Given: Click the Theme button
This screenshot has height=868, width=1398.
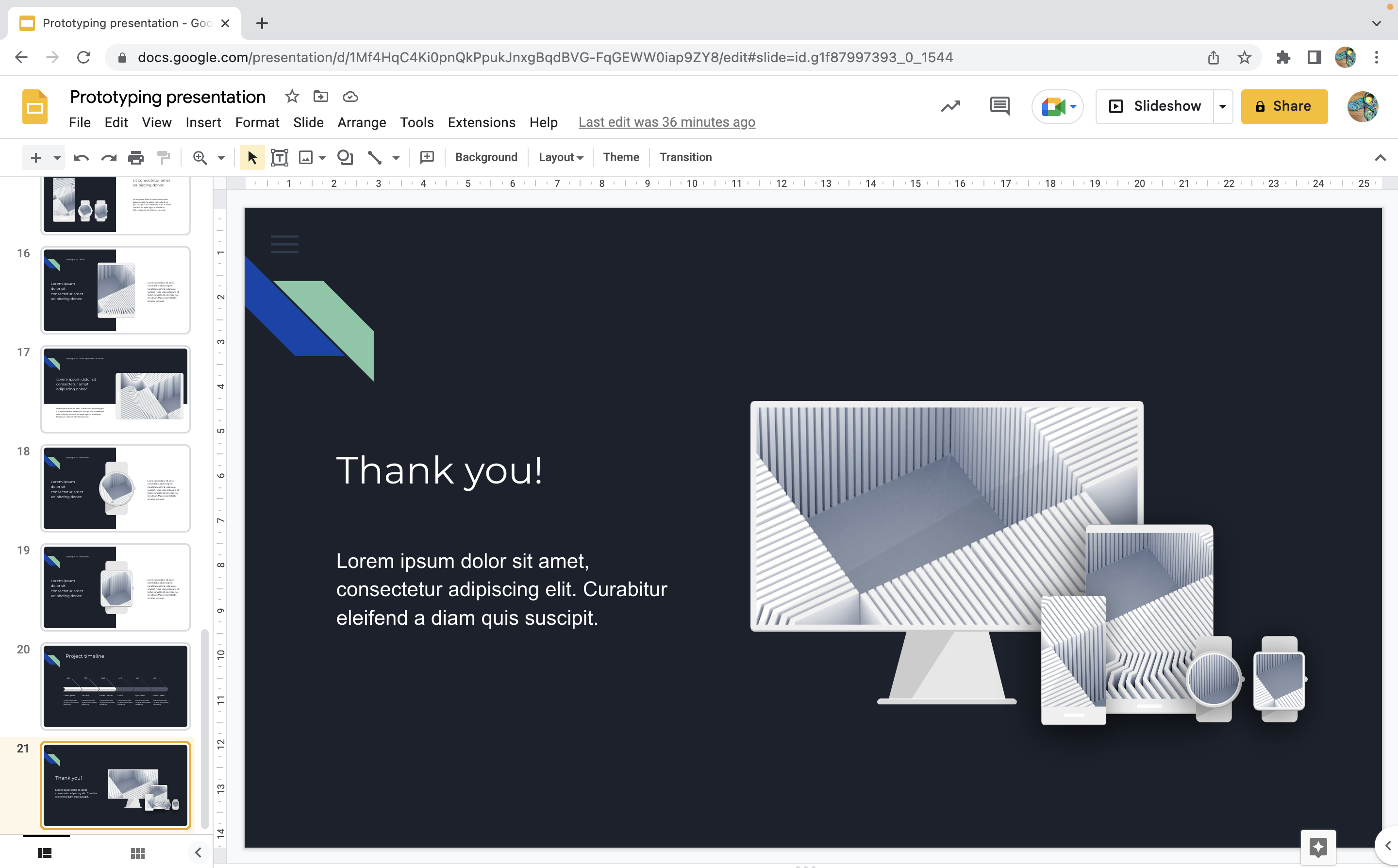Looking at the screenshot, I should (621, 157).
